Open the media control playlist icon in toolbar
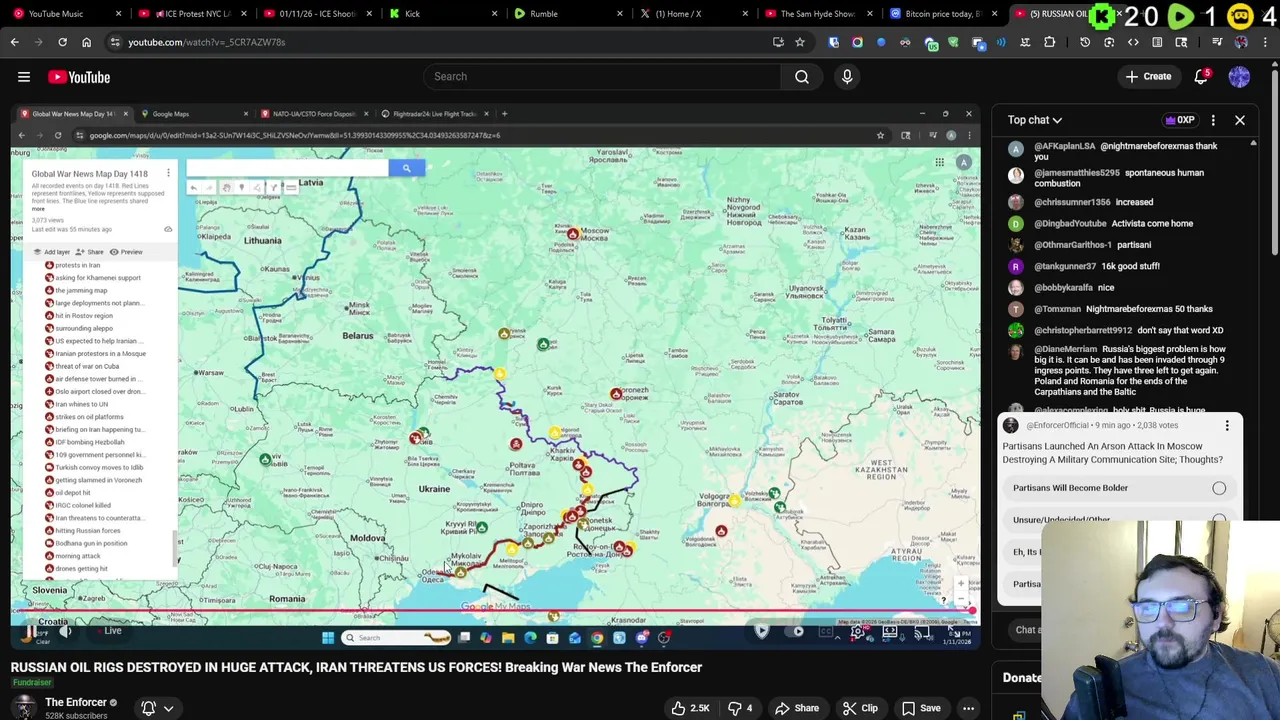The image size is (1280, 720). (x=1217, y=42)
